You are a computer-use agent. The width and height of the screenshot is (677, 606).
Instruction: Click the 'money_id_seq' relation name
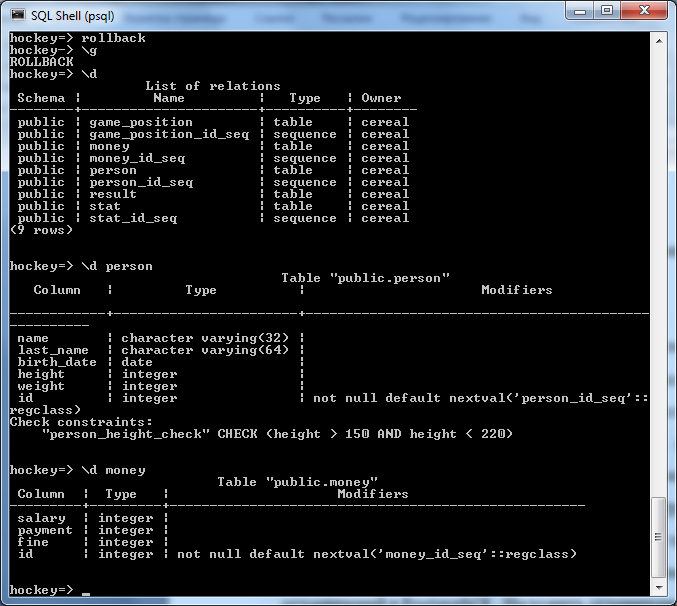[x=137, y=158]
